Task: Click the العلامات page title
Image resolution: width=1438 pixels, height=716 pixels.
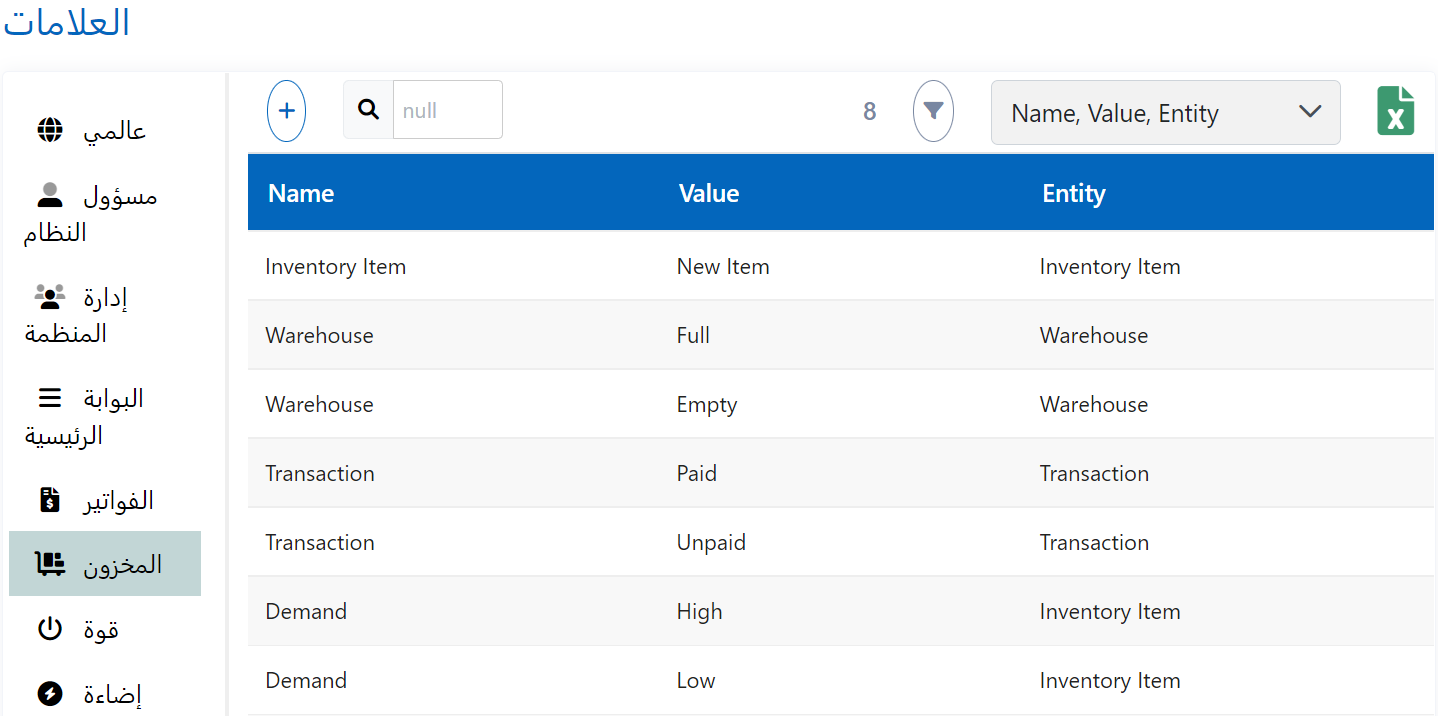Action: click(x=67, y=23)
